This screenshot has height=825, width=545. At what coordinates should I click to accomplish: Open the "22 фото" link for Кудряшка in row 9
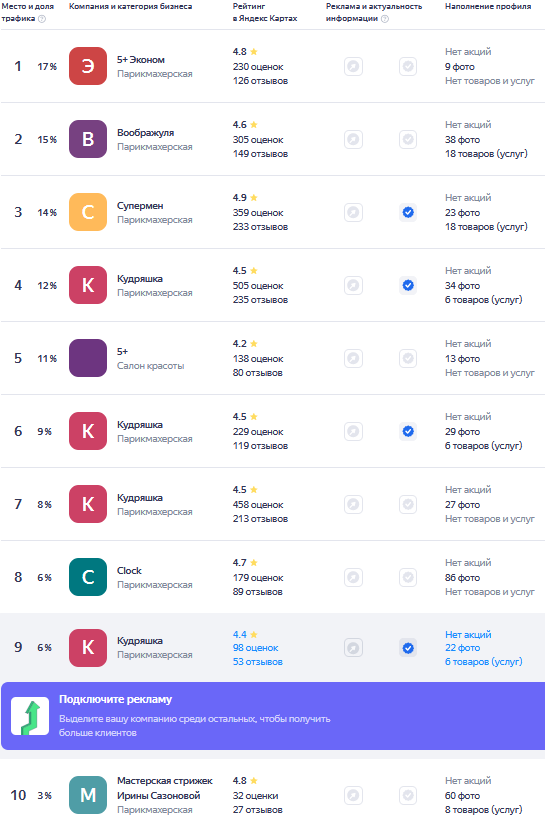[462, 648]
